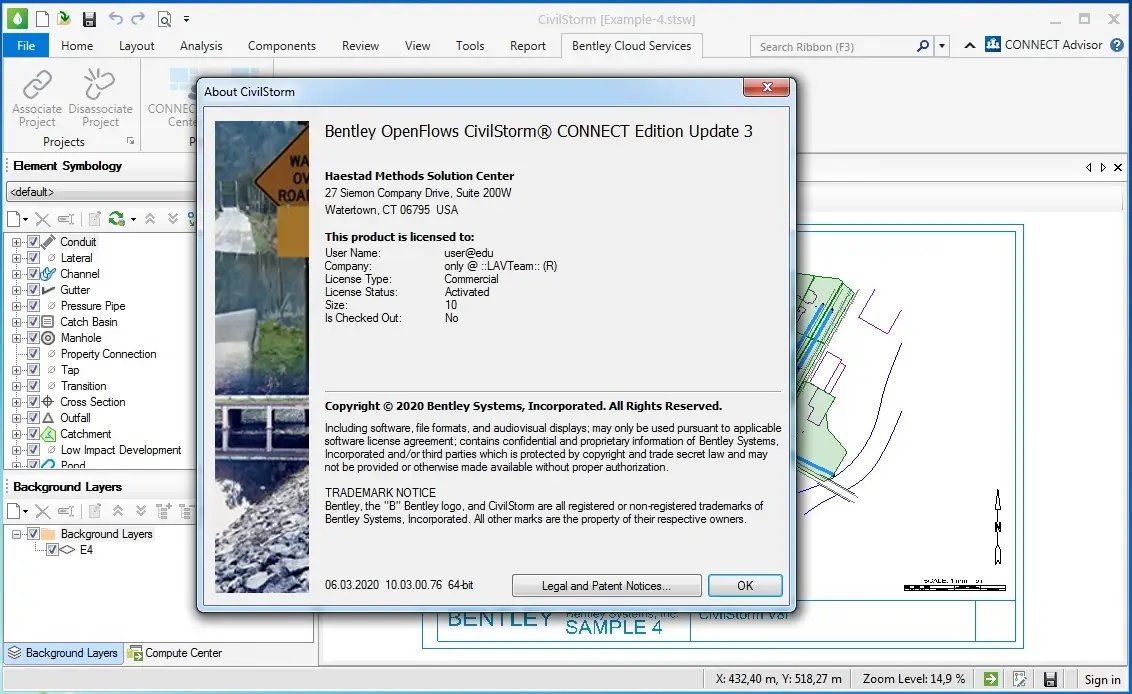Click the open file icon in quick access toolbar
This screenshot has height=694, width=1132.
(64, 19)
